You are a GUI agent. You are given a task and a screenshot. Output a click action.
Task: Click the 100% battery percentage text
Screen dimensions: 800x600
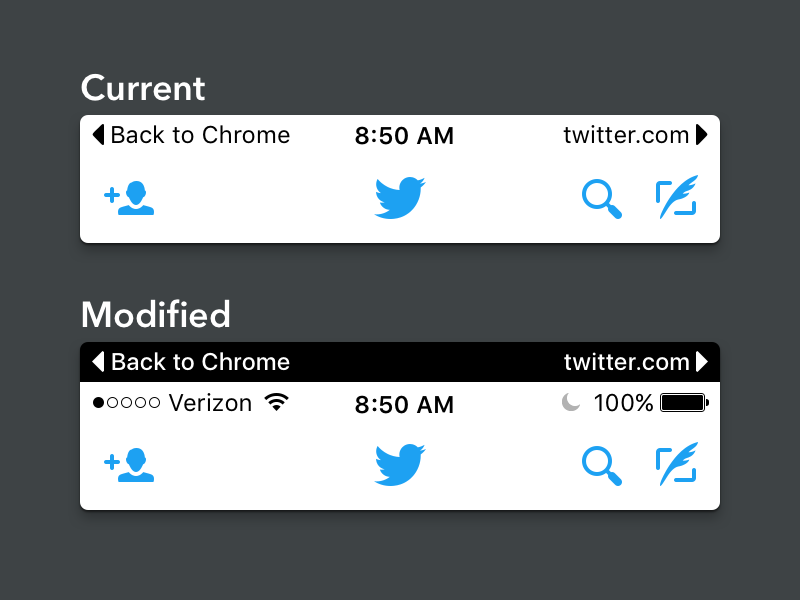click(623, 403)
